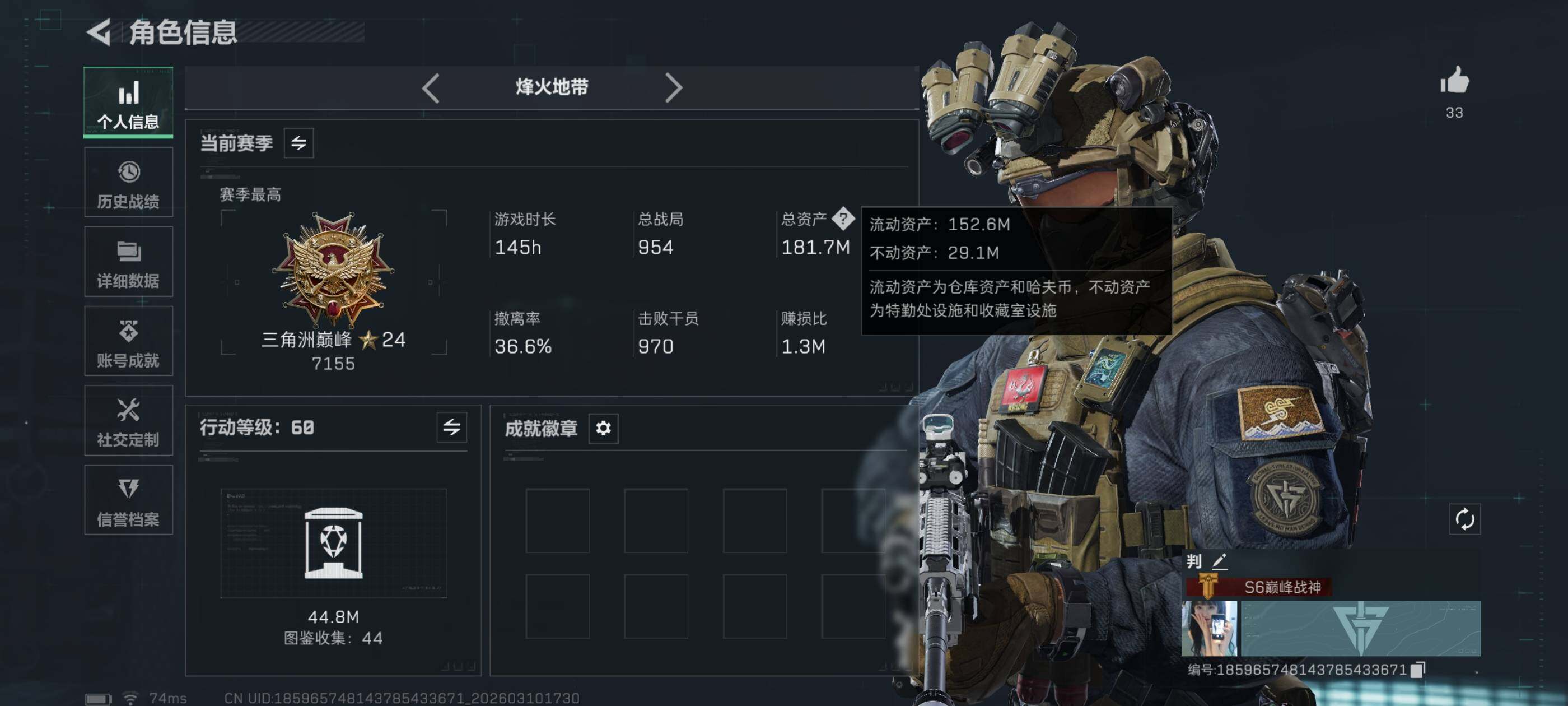The image size is (1568, 706).
Task: Click the collection showcase 44.8M thumbnail
Action: click(334, 543)
